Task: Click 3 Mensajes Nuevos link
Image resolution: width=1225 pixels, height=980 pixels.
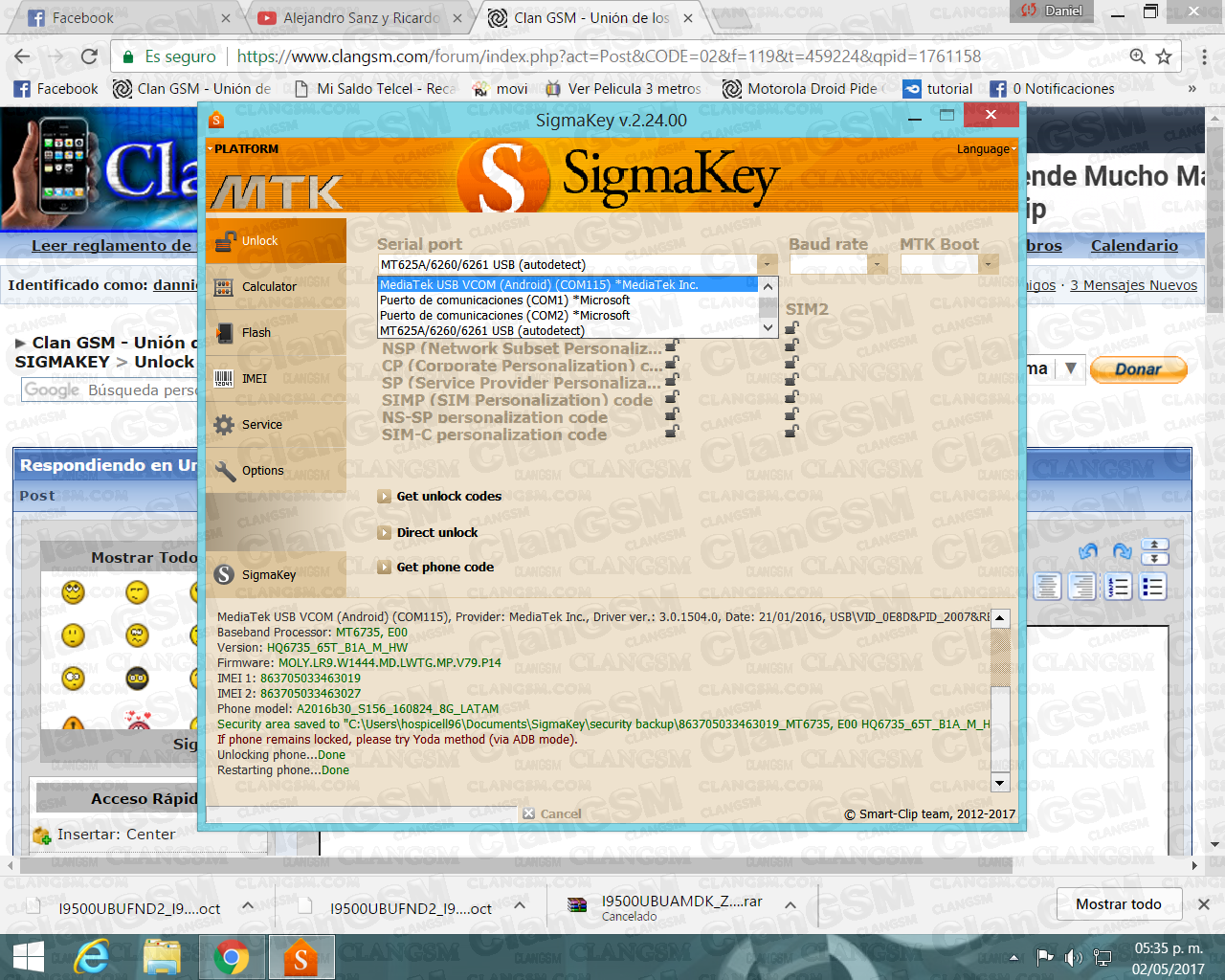Action: 1133,285
